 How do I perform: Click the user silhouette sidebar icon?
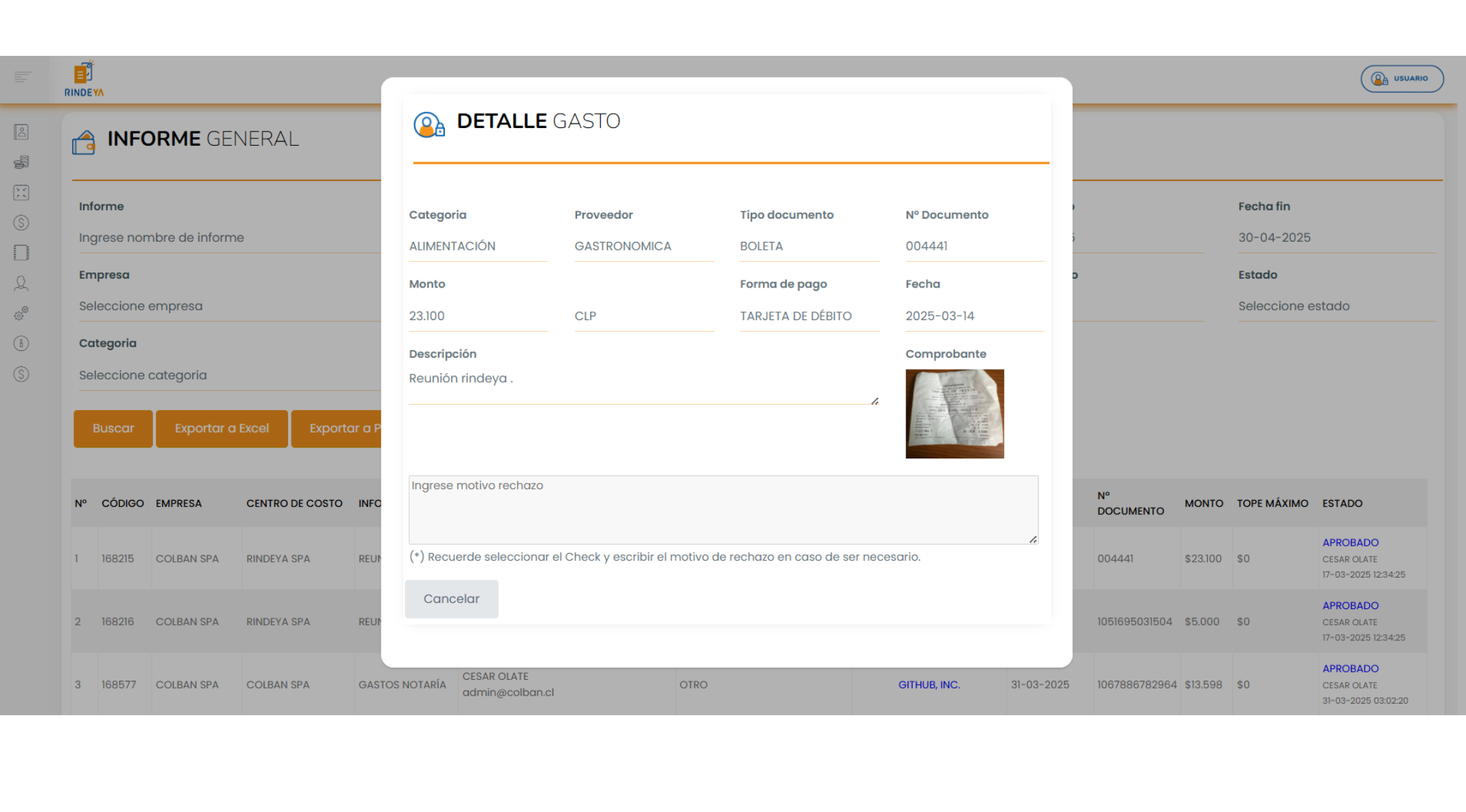coord(21,283)
